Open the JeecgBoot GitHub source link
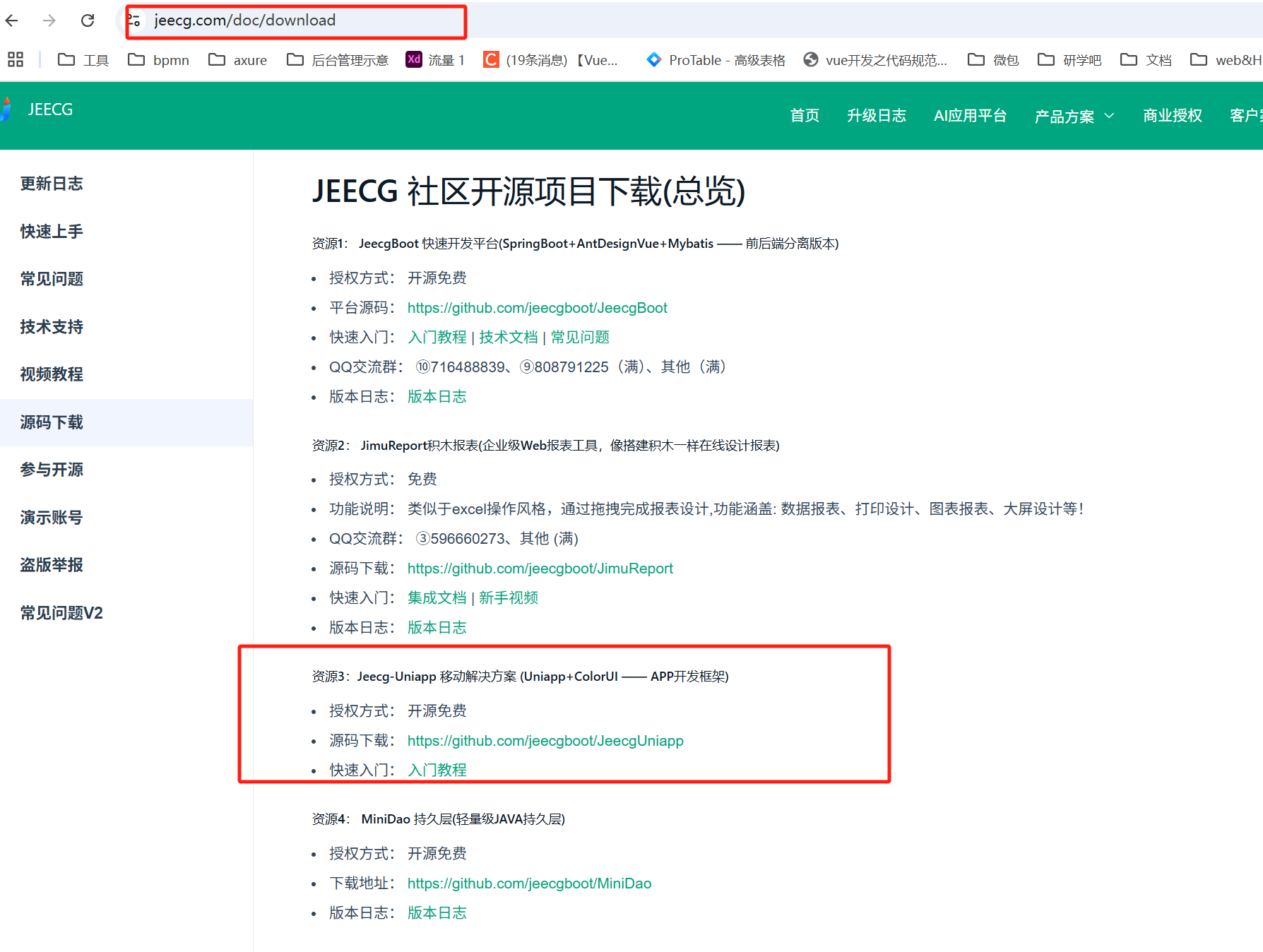Screen dimensions: 1263x952 [537, 308]
